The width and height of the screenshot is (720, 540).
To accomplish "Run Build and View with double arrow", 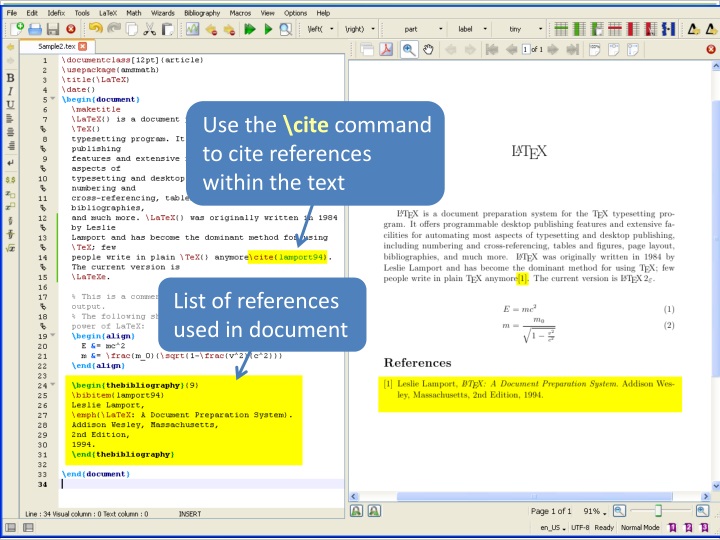I will click(x=250, y=29).
